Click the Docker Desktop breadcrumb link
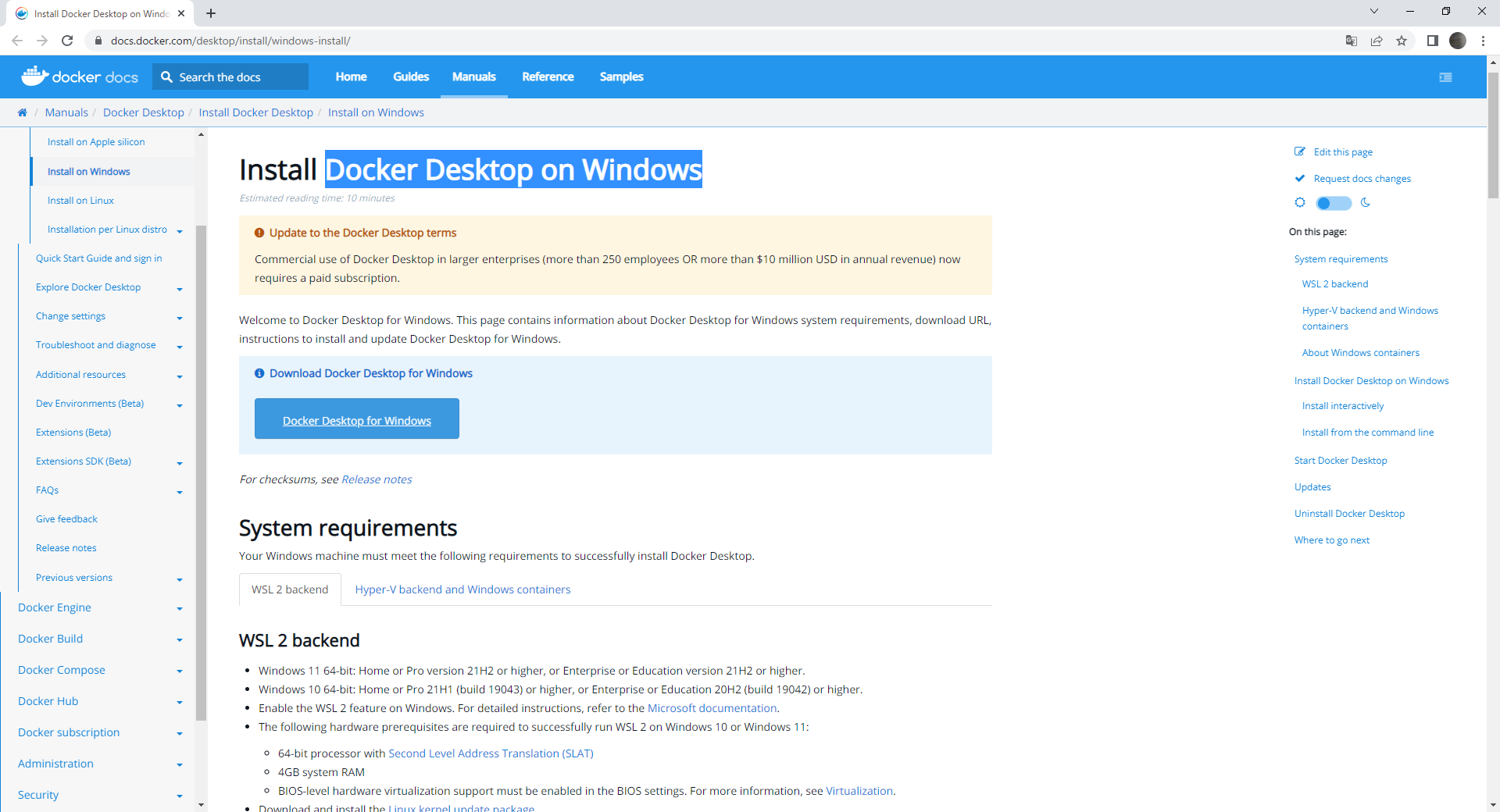The height and width of the screenshot is (812, 1500). pyautogui.click(x=144, y=112)
